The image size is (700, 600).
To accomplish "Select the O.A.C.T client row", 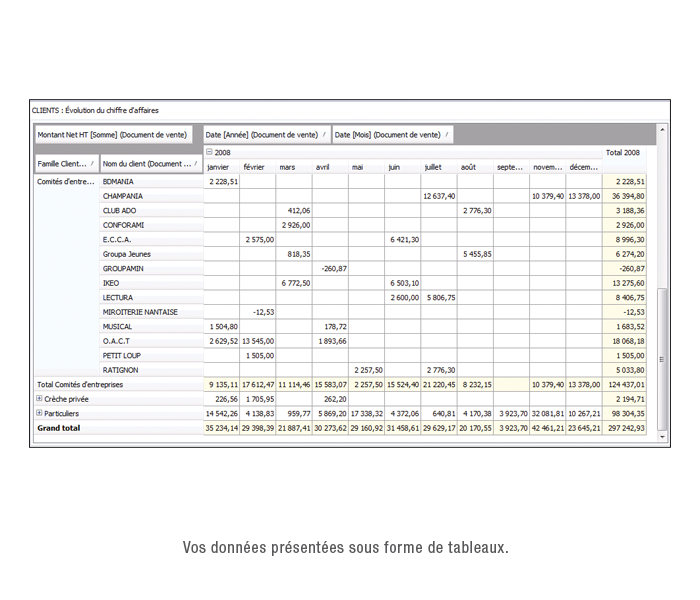I will pyautogui.click(x=117, y=341).
